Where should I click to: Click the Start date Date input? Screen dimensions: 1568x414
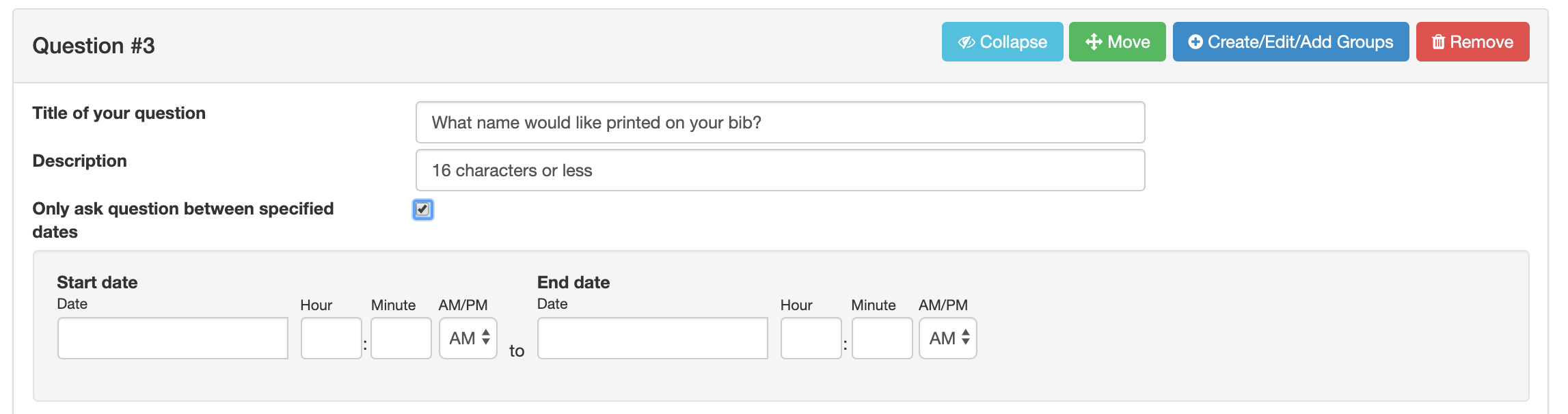173,338
